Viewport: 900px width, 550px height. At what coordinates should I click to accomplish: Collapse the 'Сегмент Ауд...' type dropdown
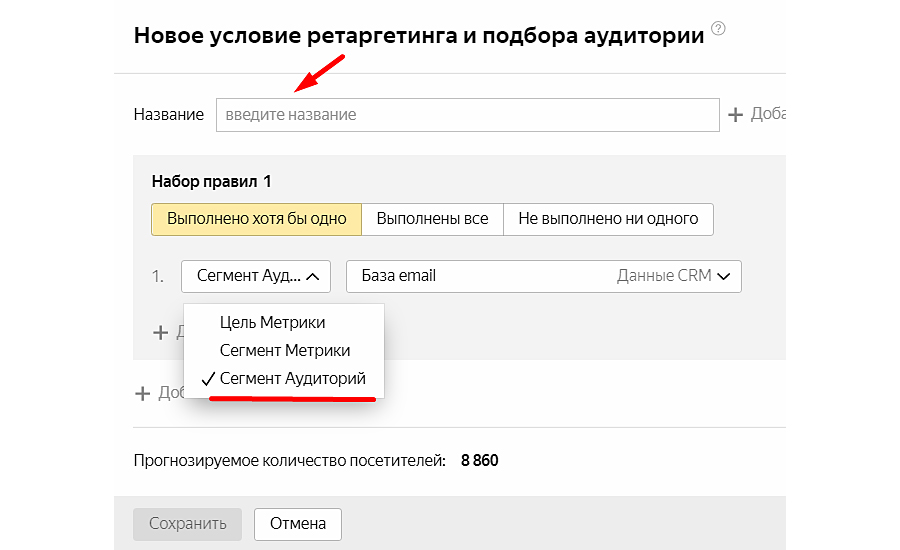click(256, 276)
